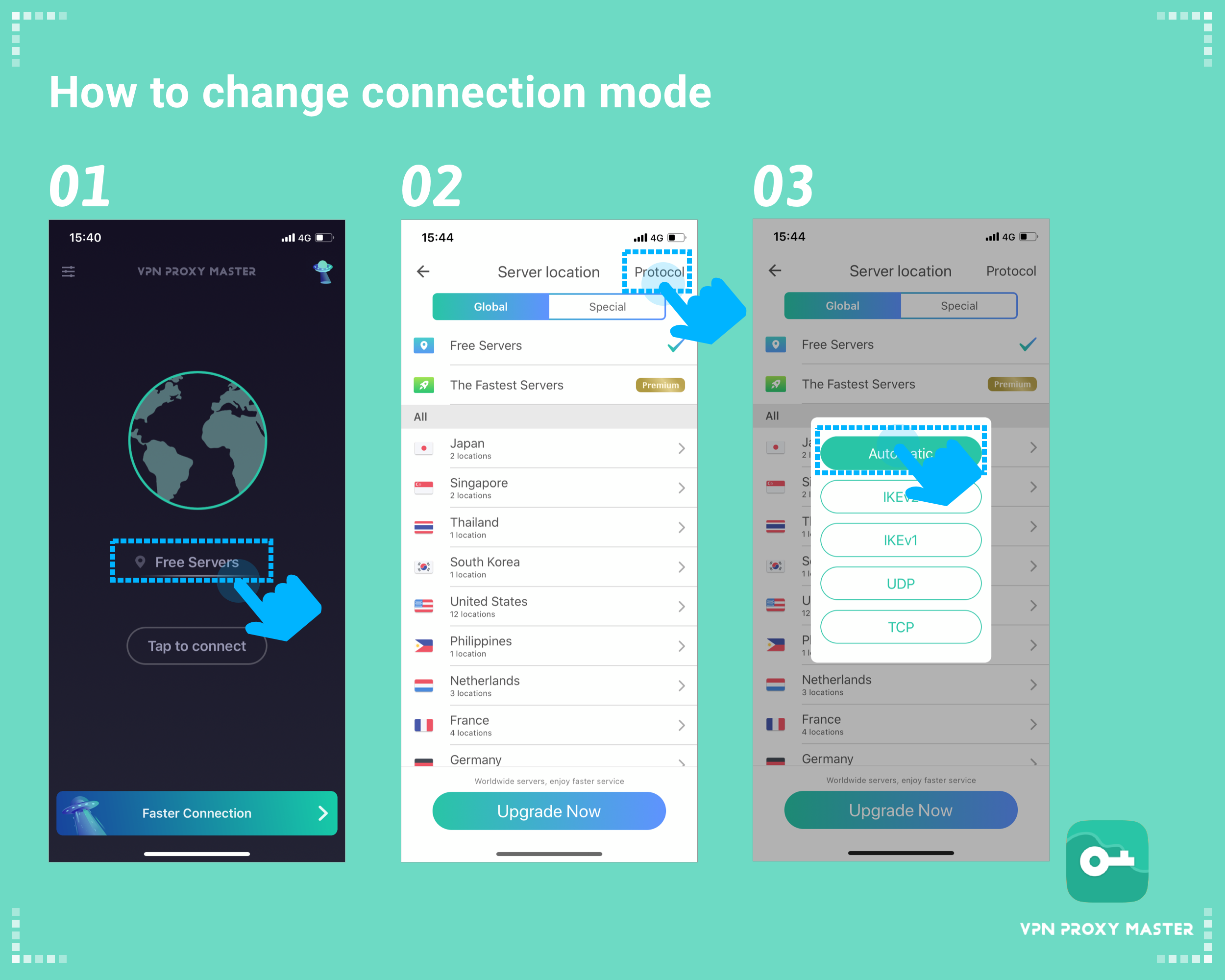1225x980 pixels.
Task: Select the TCP protocol option
Action: tap(900, 627)
